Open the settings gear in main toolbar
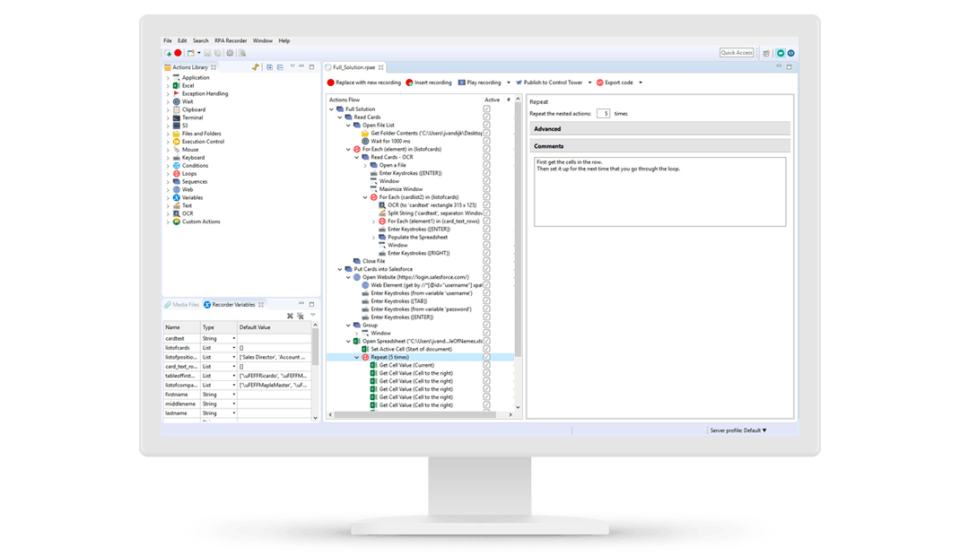Screen dimensions: 960x556 tap(230, 53)
